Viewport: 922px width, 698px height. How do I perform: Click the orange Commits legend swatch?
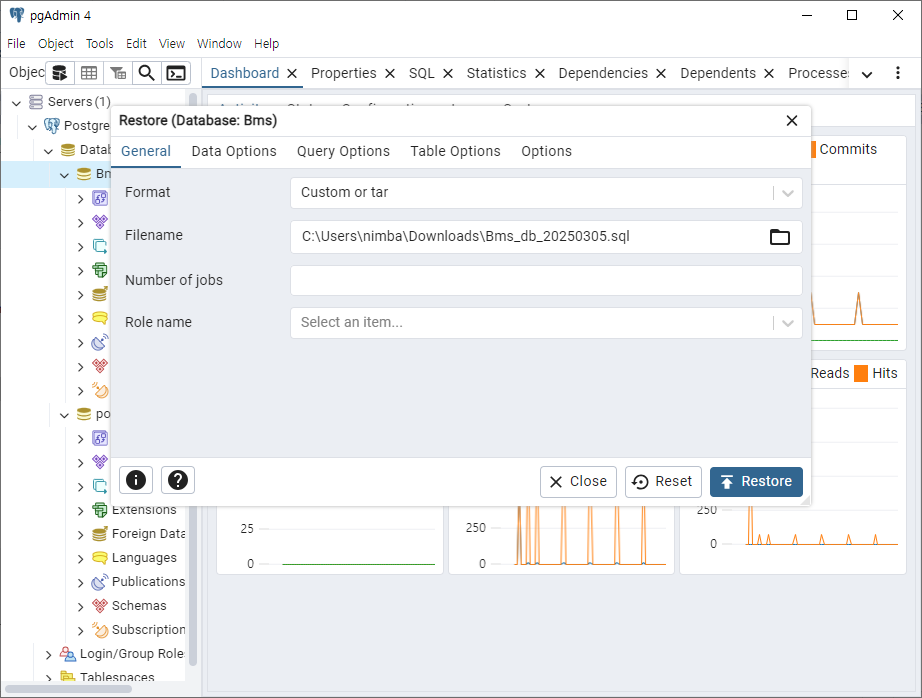[813, 149]
